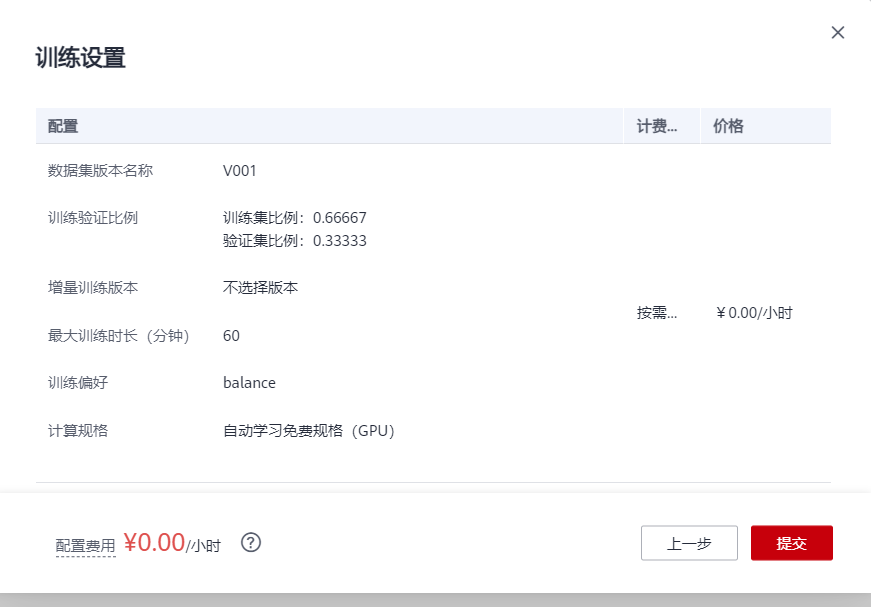This screenshot has width=871, height=607.
Task: Click the 配置费用 dotted-underline label
Action: coord(86,545)
